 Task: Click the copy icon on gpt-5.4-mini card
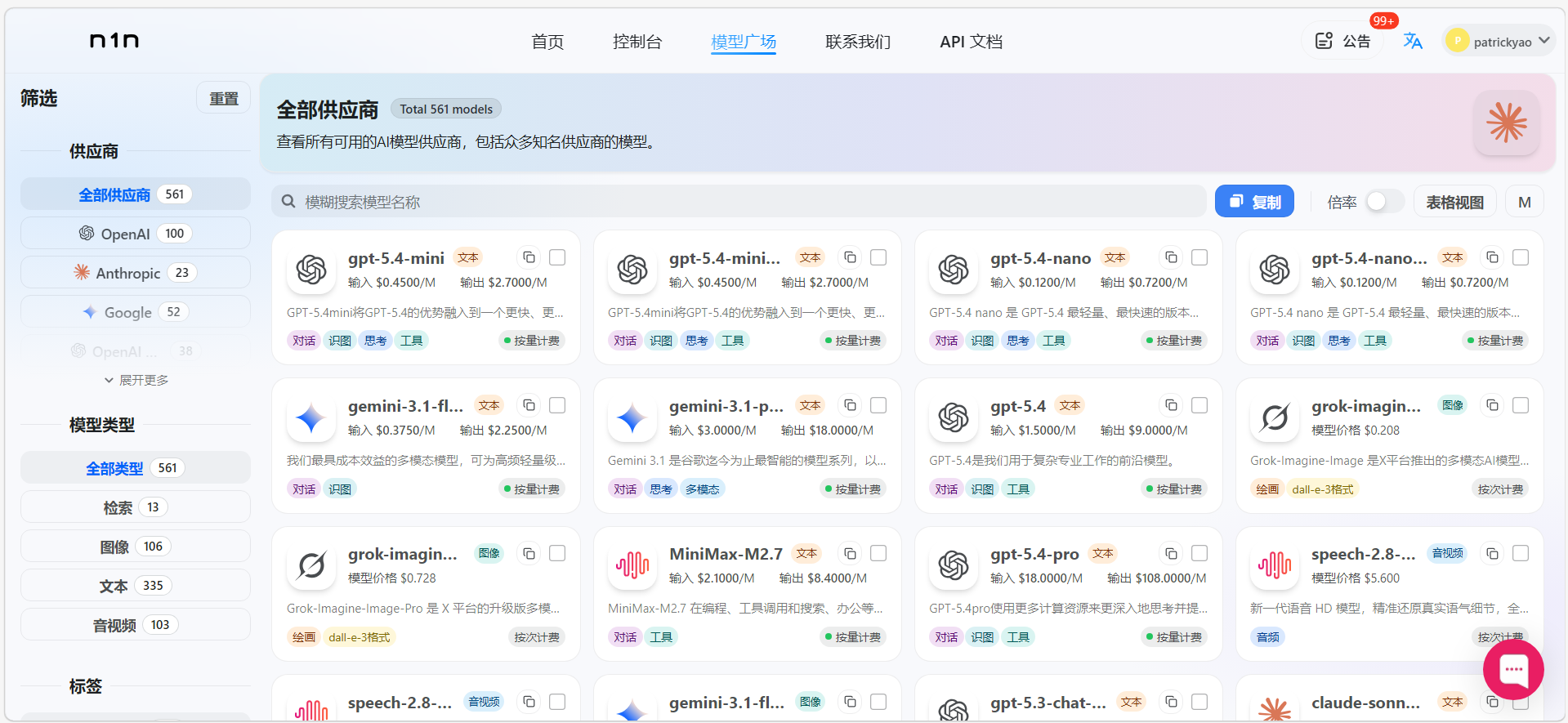(529, 257)
